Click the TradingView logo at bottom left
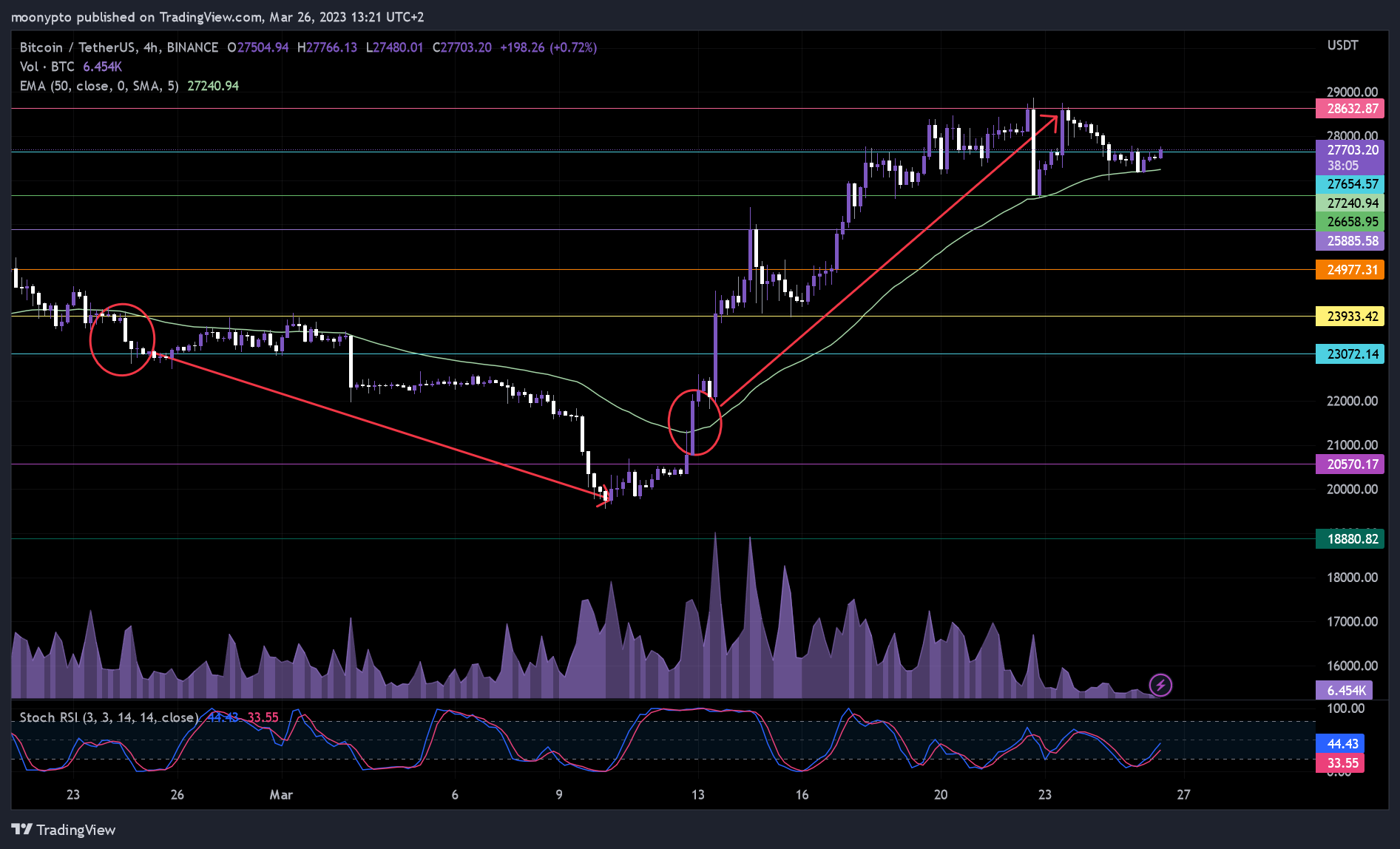The width and height of the screenshot is (1400, 849). coord(64,830)
